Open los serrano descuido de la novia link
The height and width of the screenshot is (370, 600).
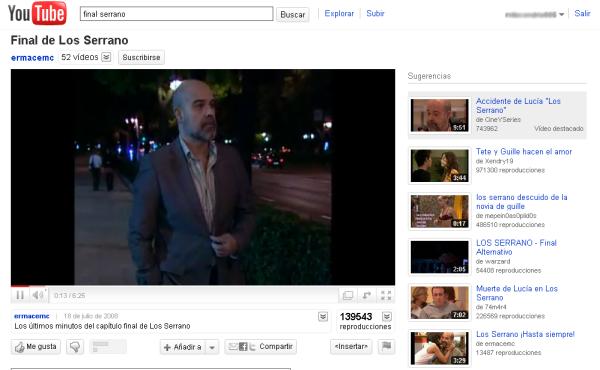pyautogui.click(x=522, y=202)
